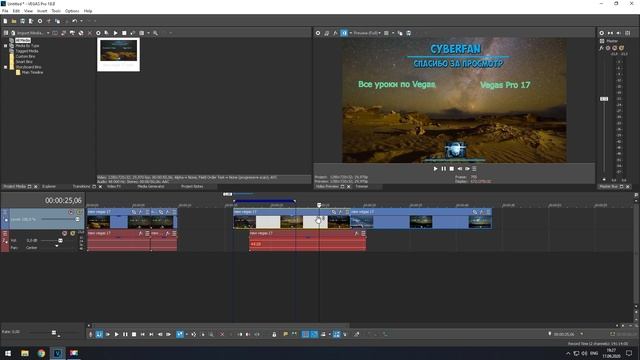Screen dimensions: 640x360
Task: Open the VEGAS Pro taskbar icon
Action: point(57,353)
